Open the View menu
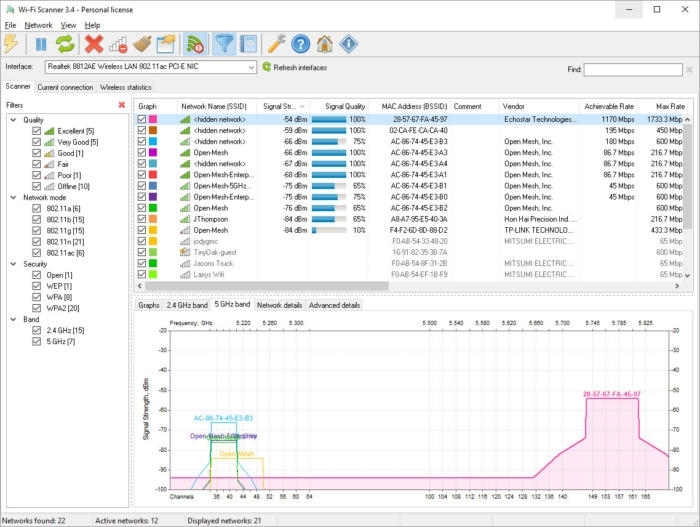 point(68,25)
